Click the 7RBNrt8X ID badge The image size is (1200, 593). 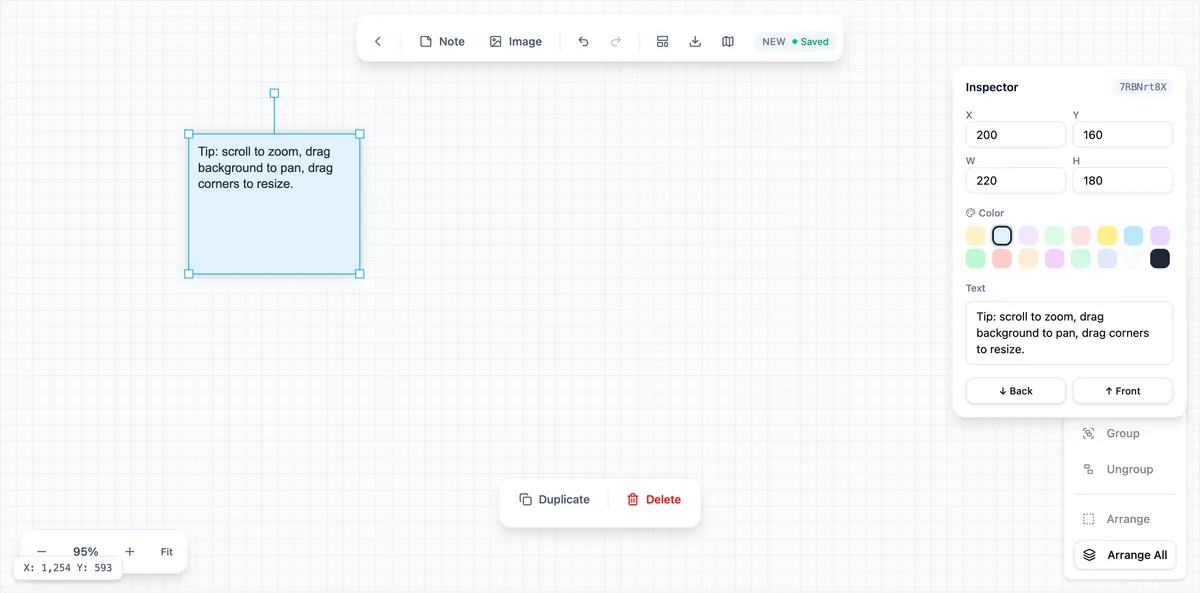point(1143,87)
